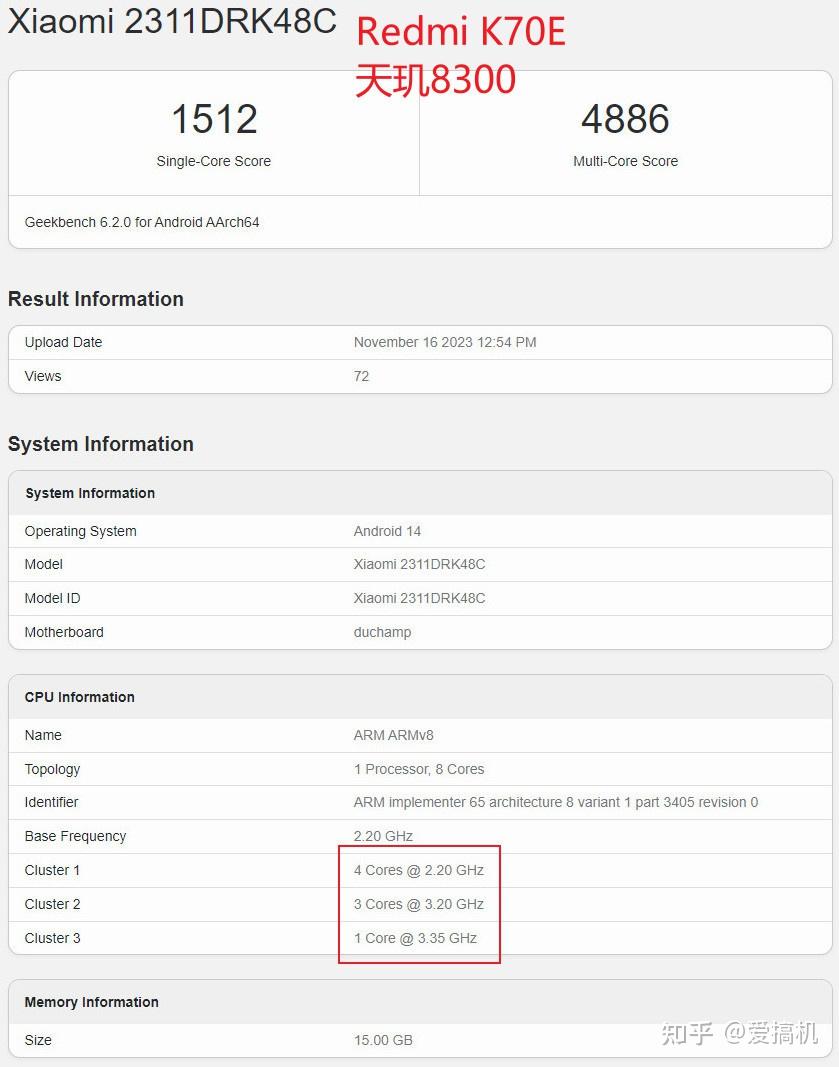Click the Motherboard value duchamp
Viewport: 839px width, 1067px height.
point(382,632)
